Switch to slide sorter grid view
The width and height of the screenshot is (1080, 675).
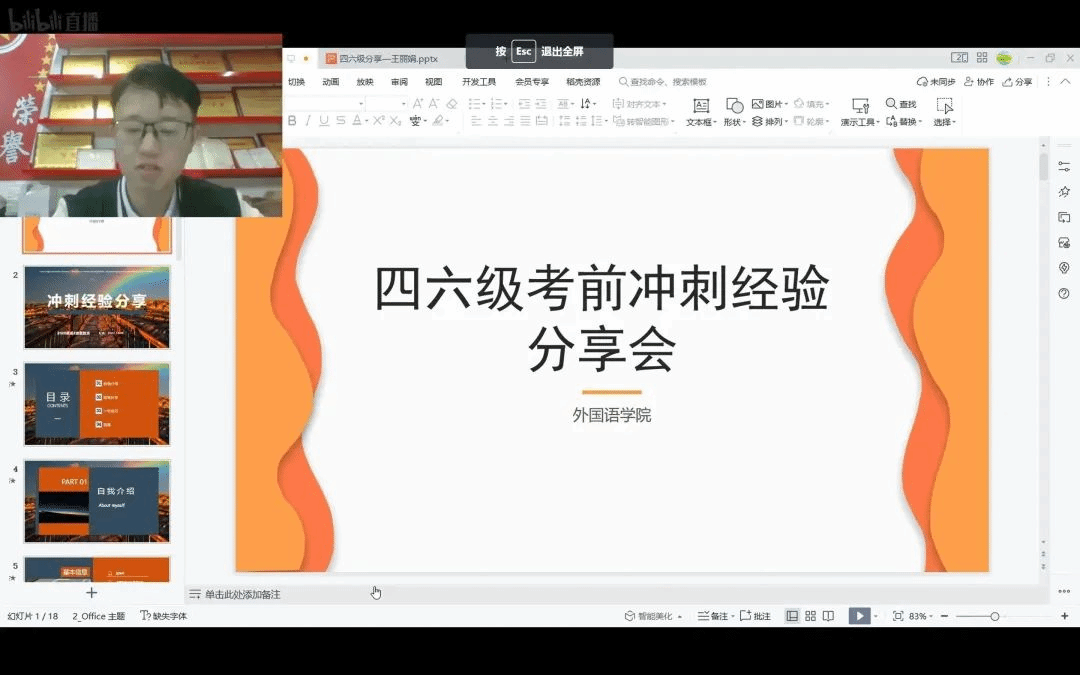tap(810, 616)
